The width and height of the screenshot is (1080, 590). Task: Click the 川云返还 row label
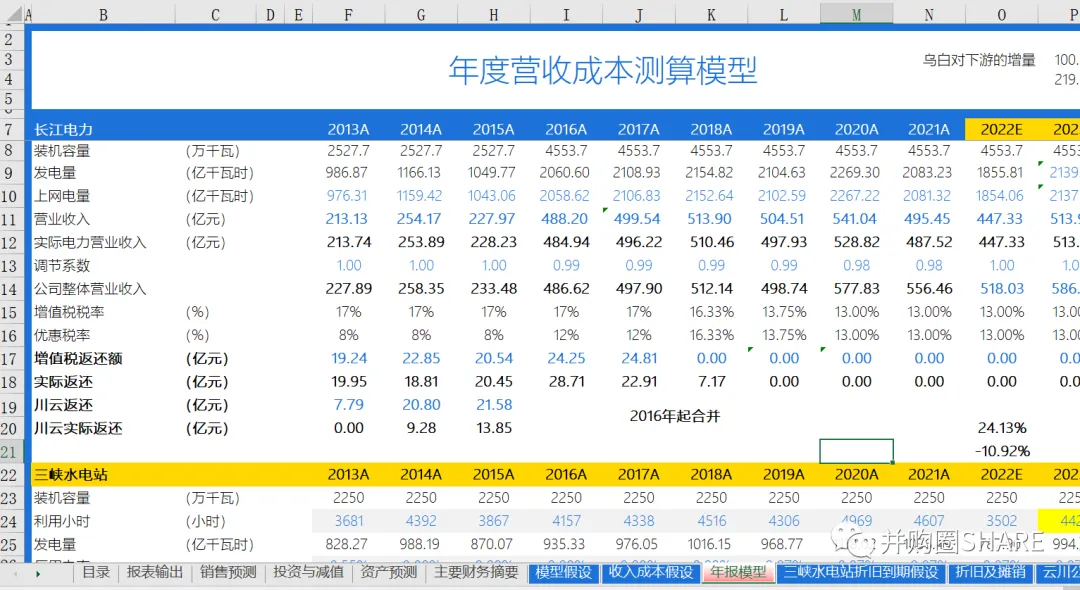coord(63,405)
